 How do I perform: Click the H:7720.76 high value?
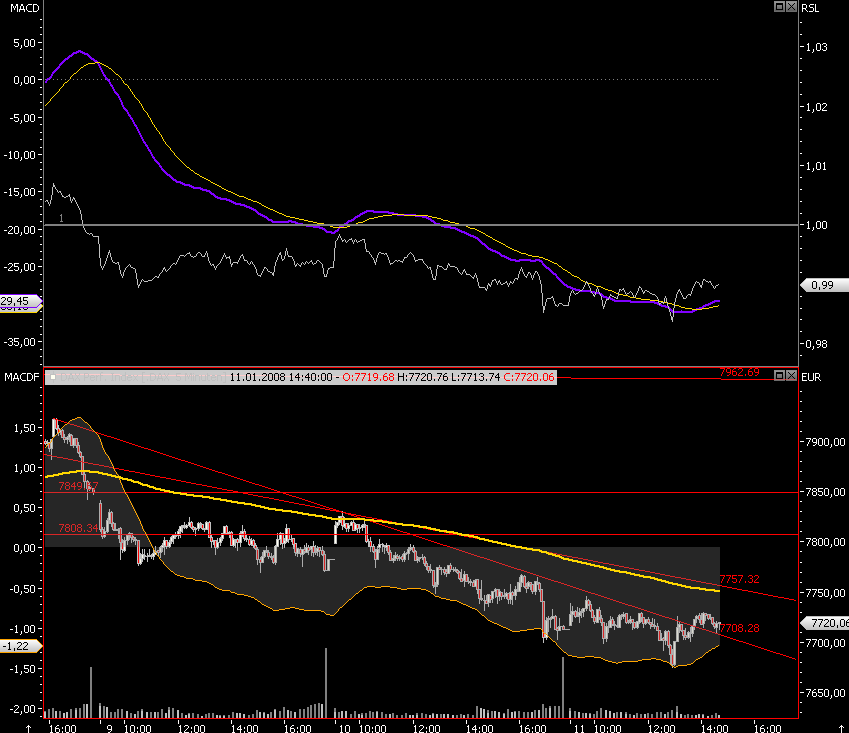pyautogui.click(x=422, y=377)
